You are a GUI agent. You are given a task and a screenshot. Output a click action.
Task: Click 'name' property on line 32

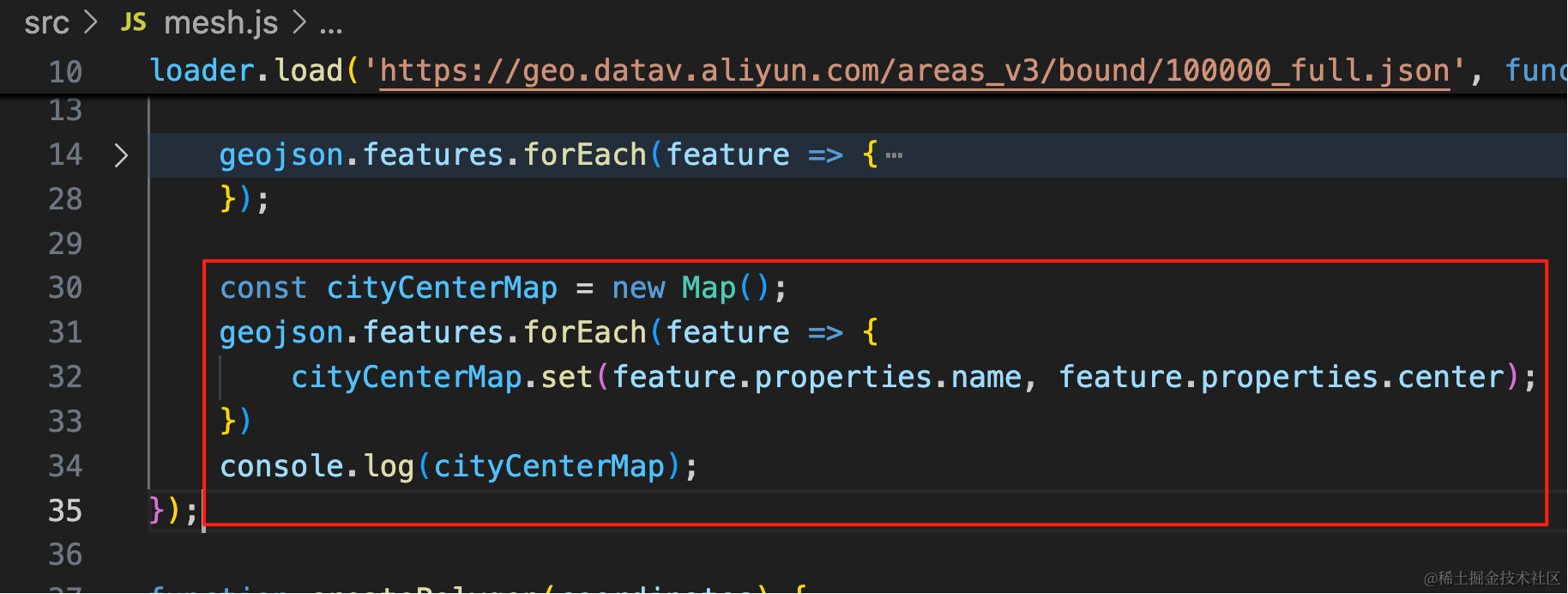click(x=986, y=377)
